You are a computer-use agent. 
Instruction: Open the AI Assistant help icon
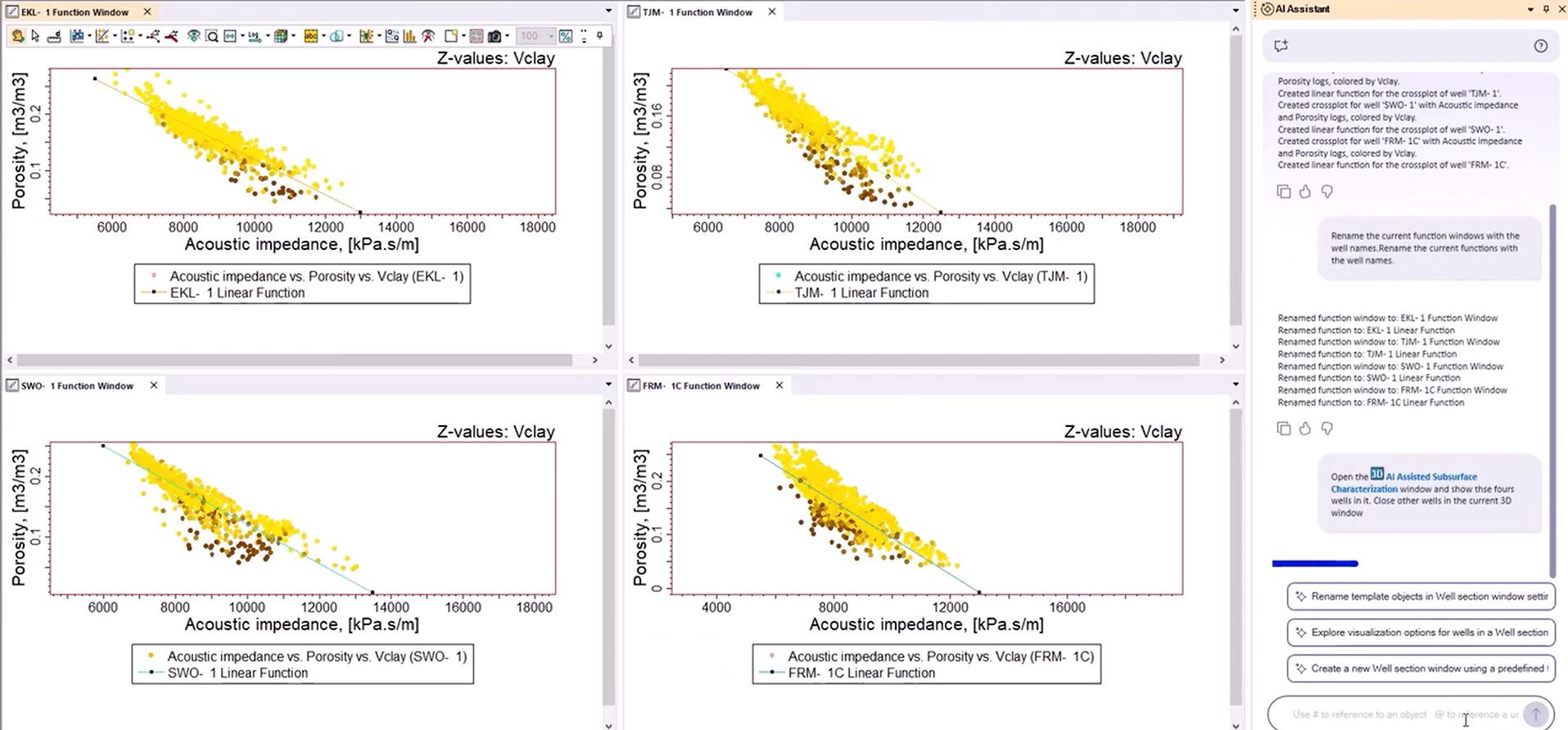1540,46
